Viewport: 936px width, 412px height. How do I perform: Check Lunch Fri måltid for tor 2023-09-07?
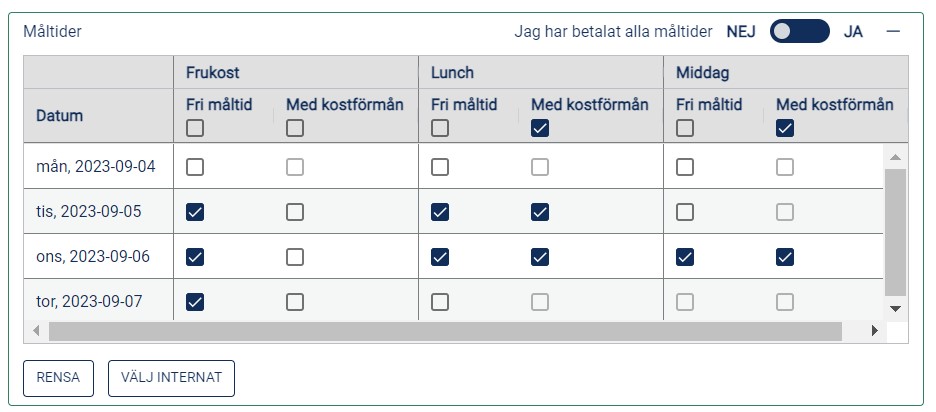click(440, 302)
